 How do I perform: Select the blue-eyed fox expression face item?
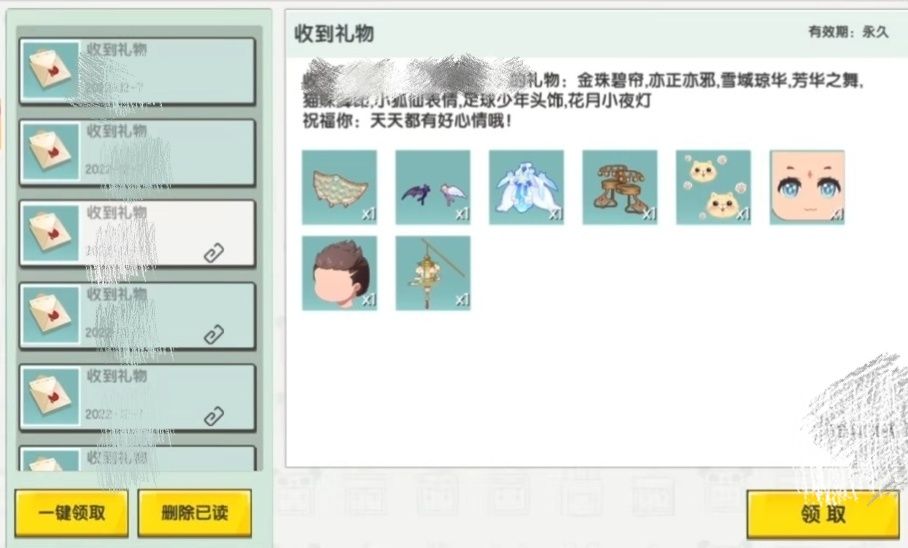(807, 187)
